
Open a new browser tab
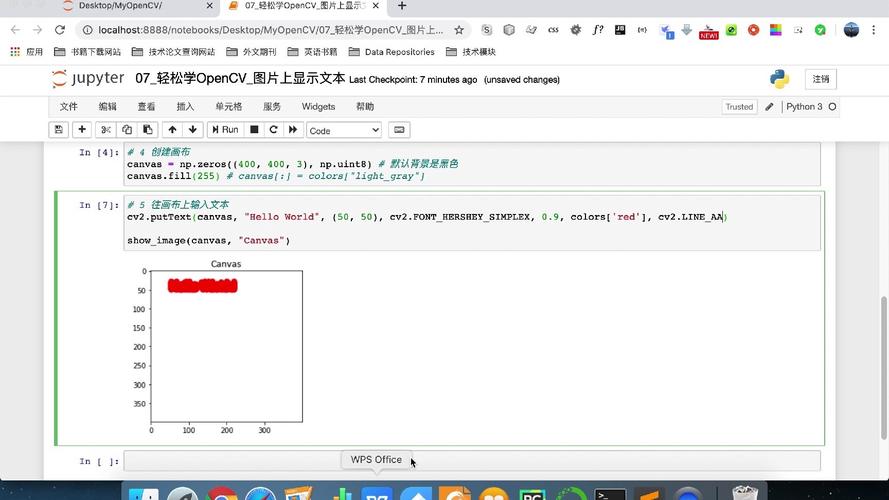(402, 6)
